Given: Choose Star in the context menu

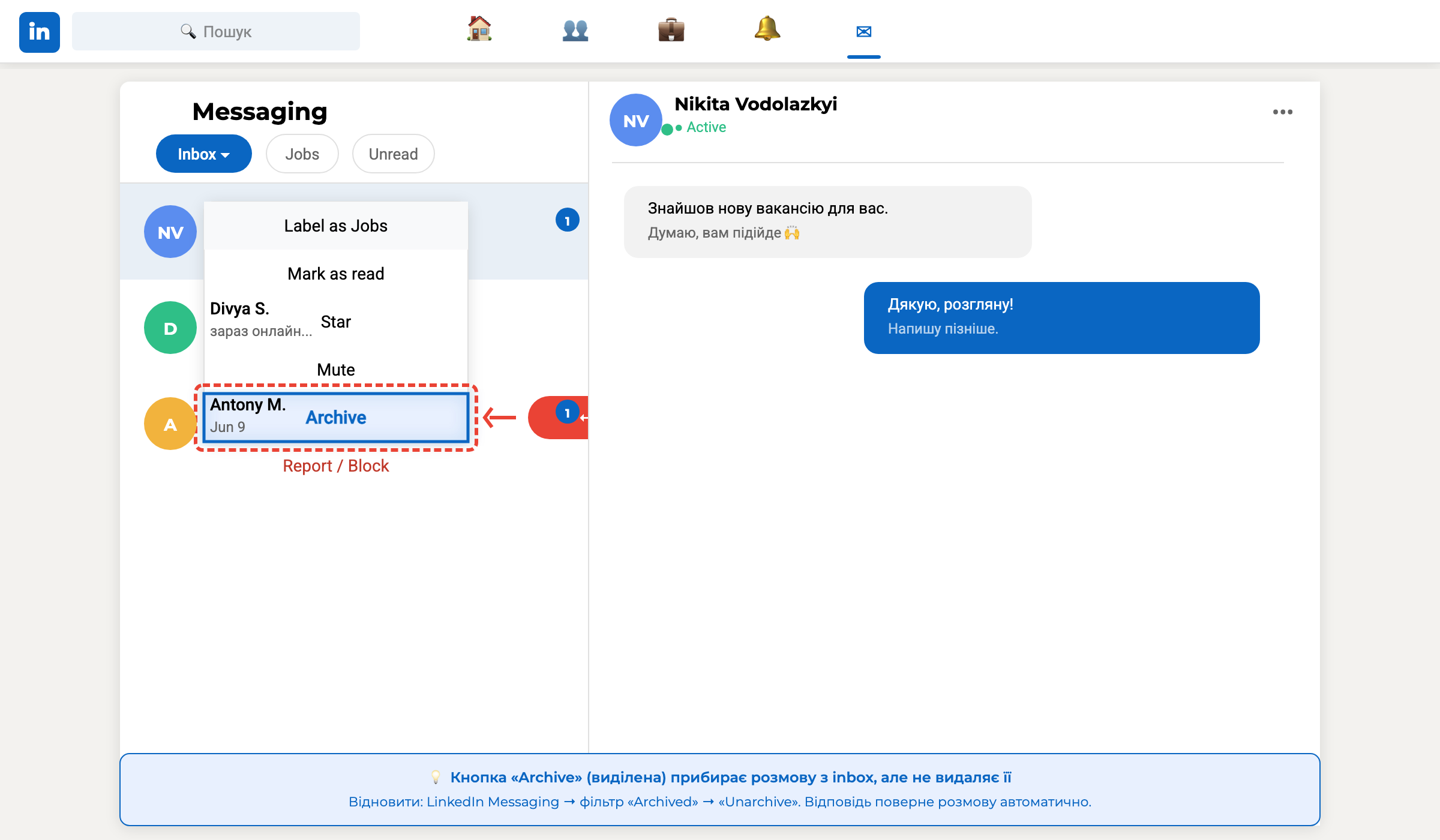Looking at the screenshot, I should (x=336, y=322).
